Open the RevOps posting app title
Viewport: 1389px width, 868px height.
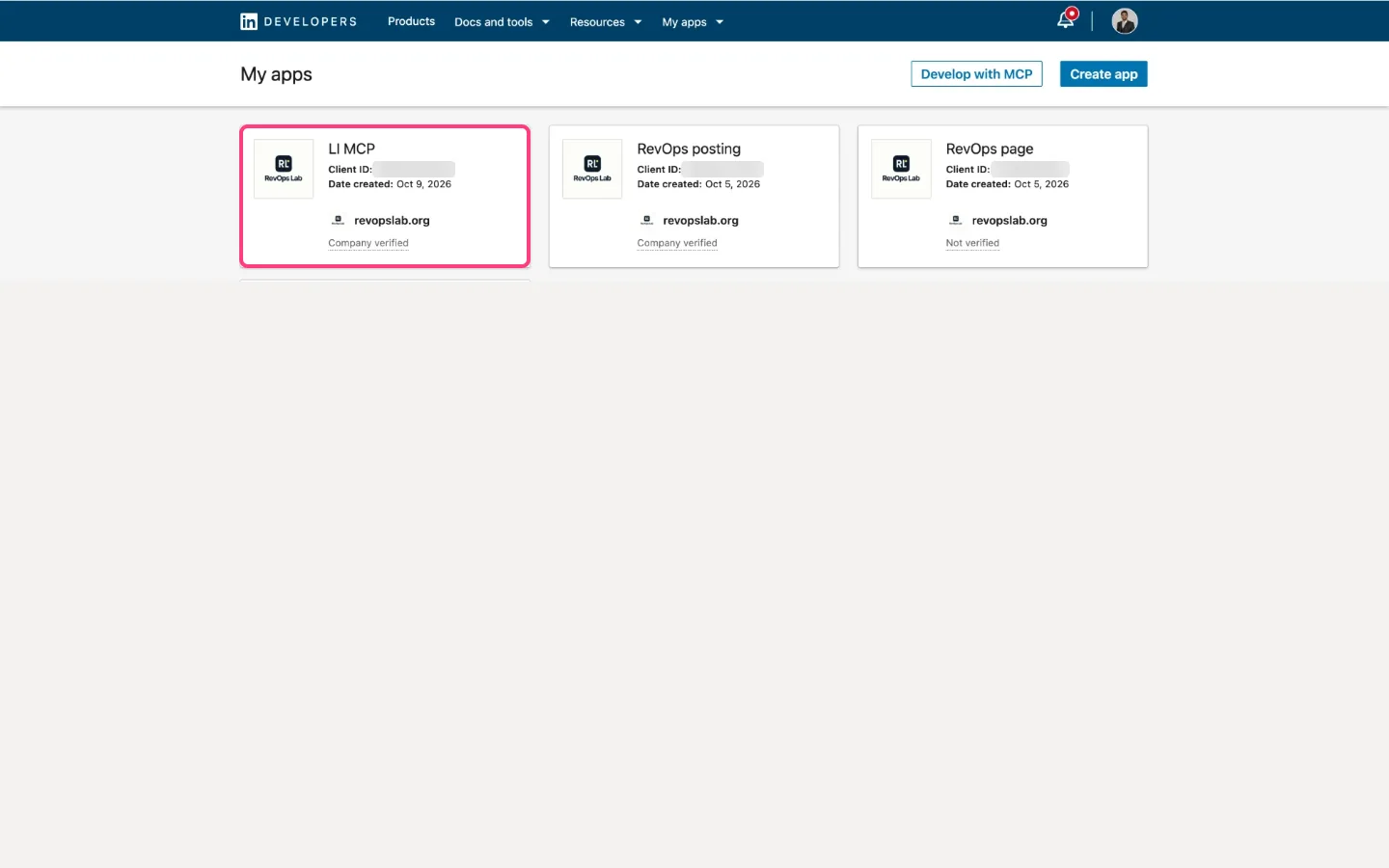(689, 149)
